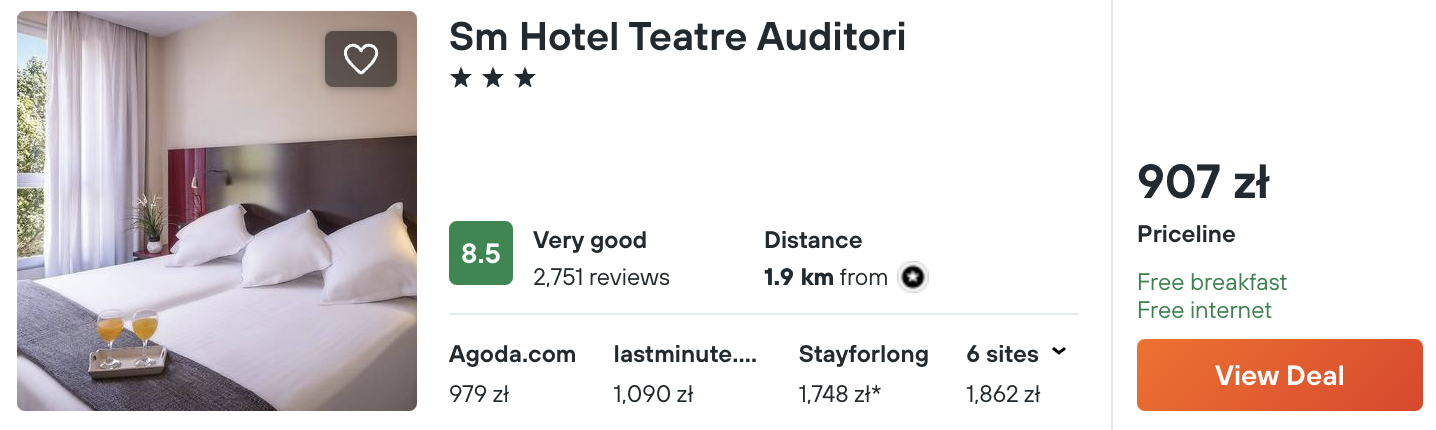Click the Free breakfast perk
This screenshot has width=1436, height=430.
tap(1212, 282)
